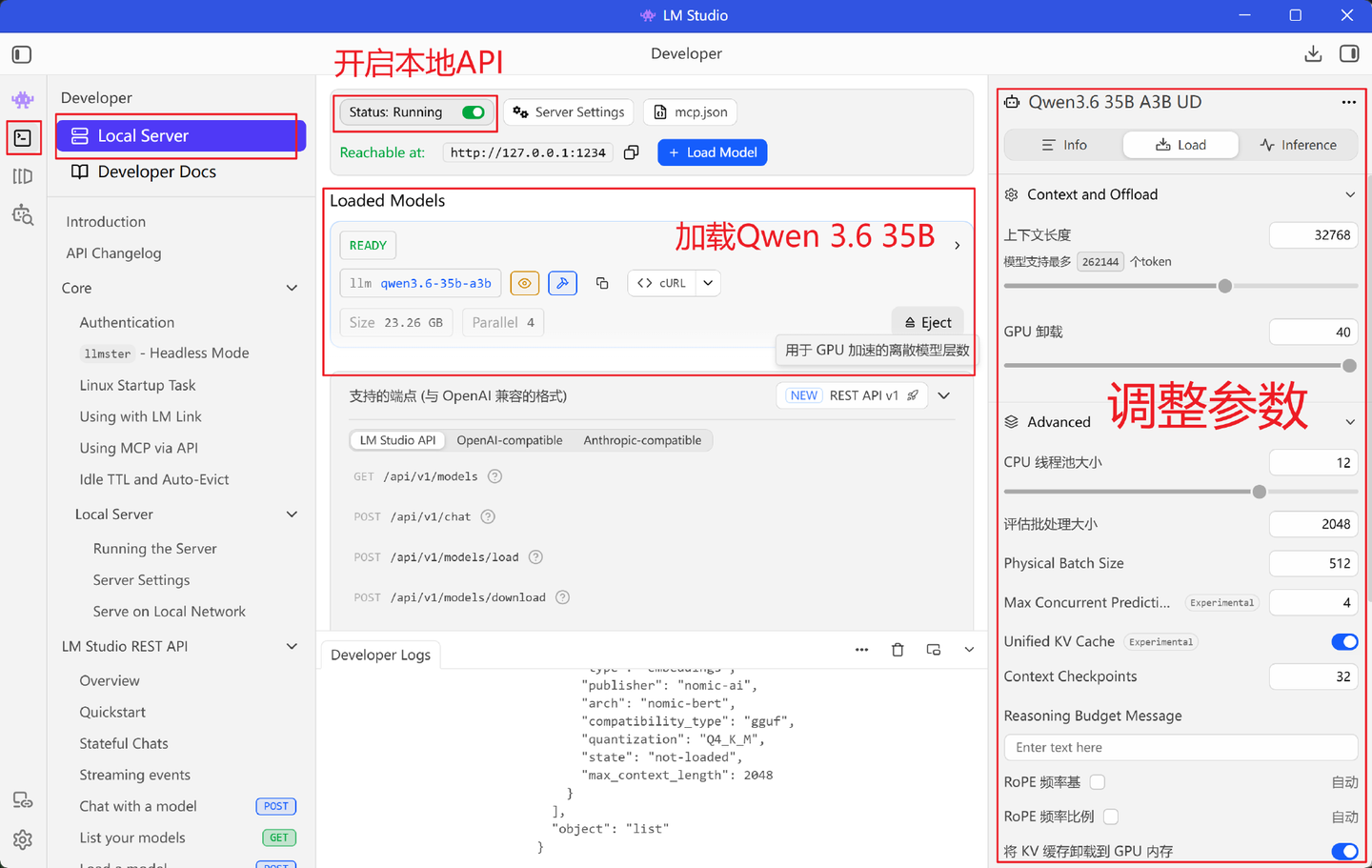Viewport: 1372px width, 868px height.
Task: Click the help icon next to /api/v1/chat
Action: pyautogui.click(x=488, y=516)
